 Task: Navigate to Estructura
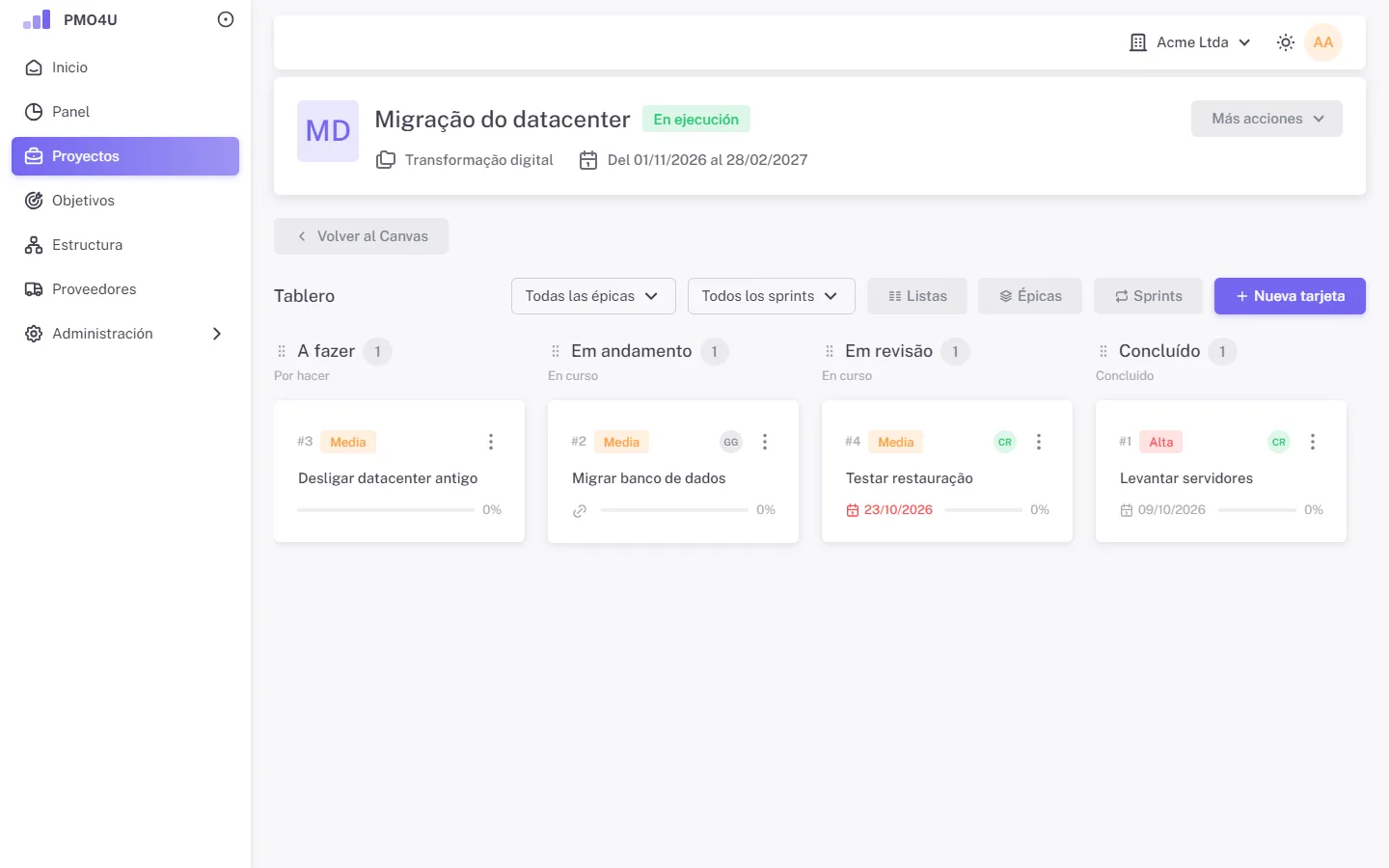click(x=125, y=245)
